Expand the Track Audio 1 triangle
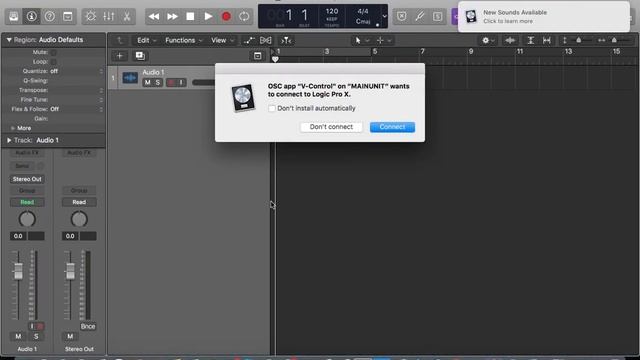Screen dimensions: 640x360 (9, 140)
